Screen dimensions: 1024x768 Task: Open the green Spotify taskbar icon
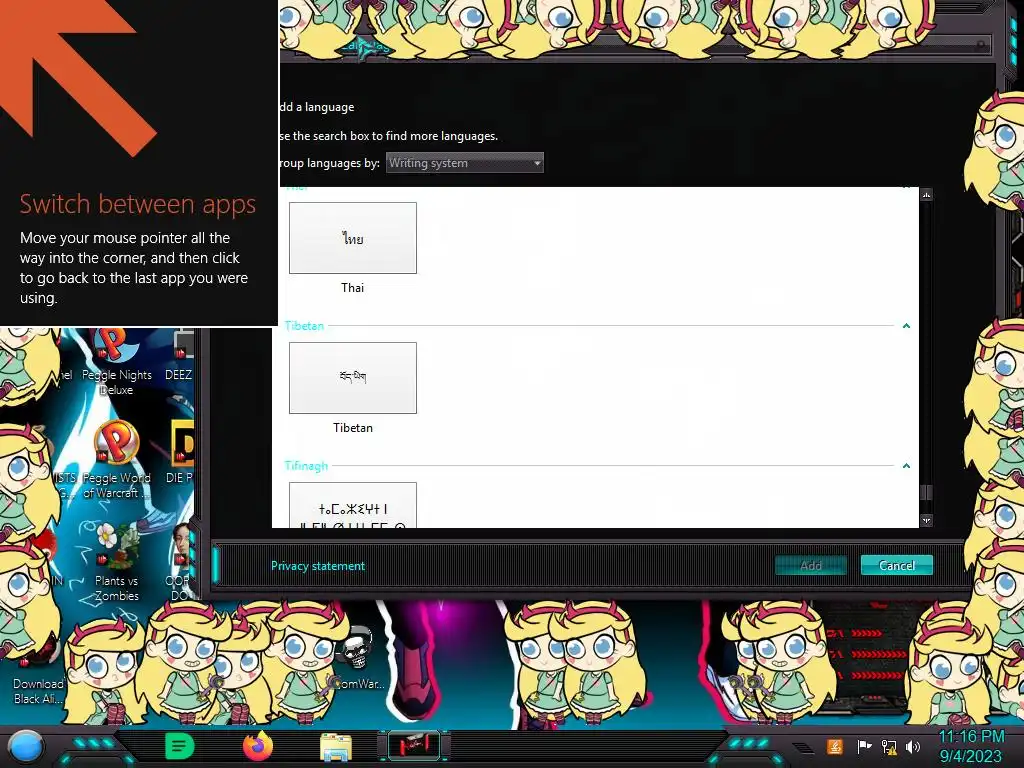(x=180, y=746)
